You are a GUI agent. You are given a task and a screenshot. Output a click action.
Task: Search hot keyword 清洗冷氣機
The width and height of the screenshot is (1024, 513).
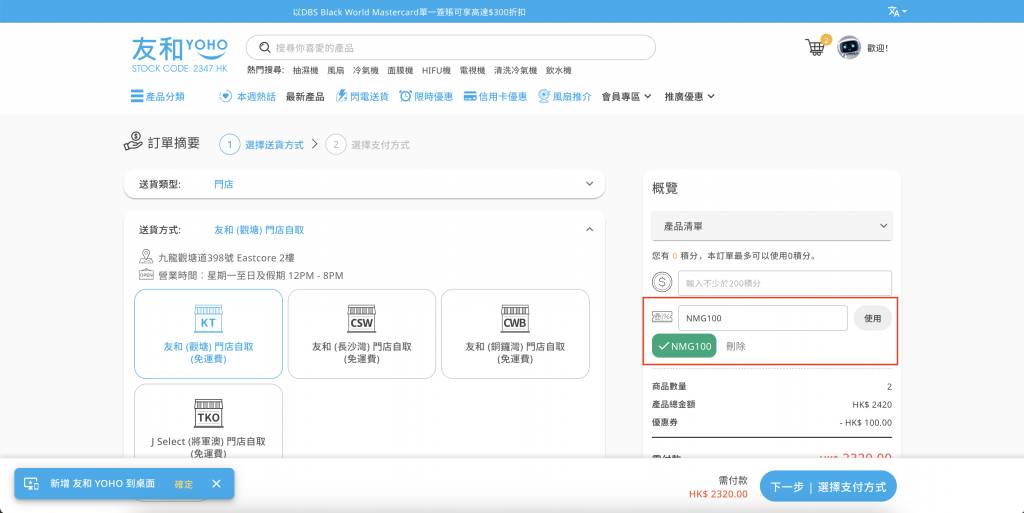pyautogui.click(x=515, y=70)
